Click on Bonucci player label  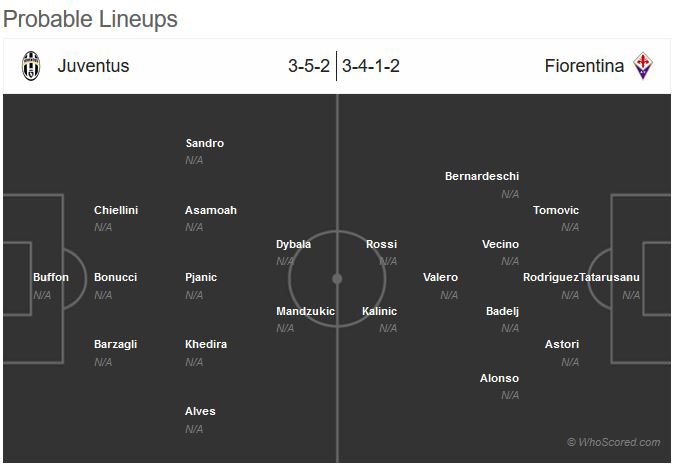pyautogui.click(x=115, y=277)
